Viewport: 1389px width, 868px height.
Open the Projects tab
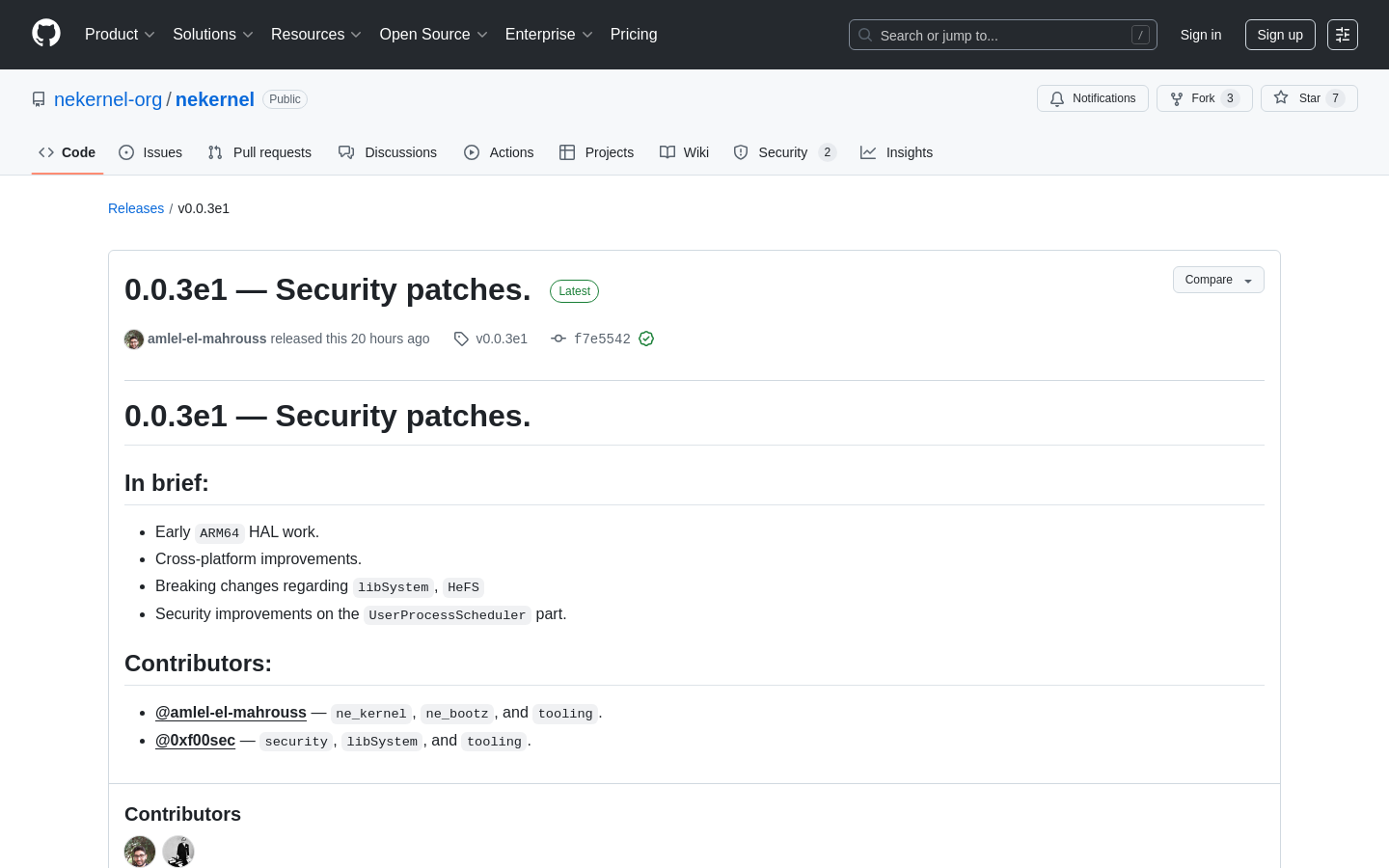pos(597,152)
